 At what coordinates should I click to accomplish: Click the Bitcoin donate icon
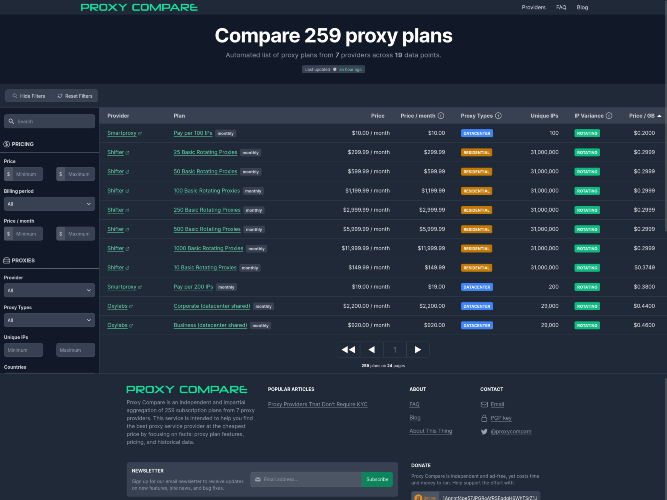[419, 497]
